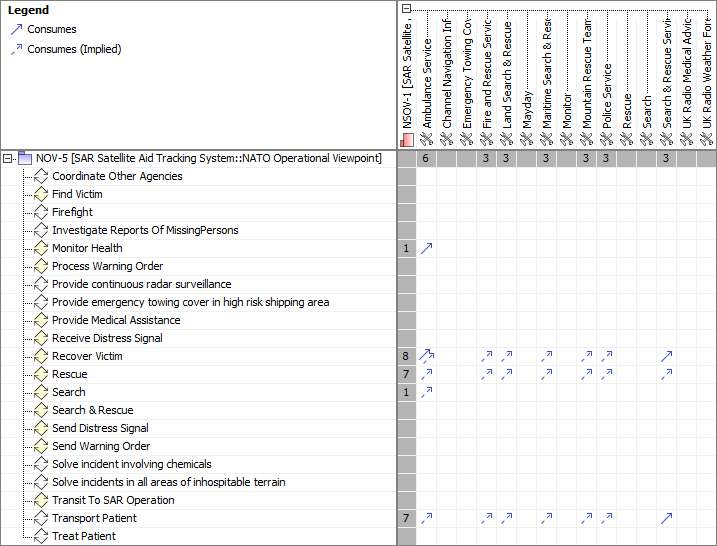Click the Ambulance Service column service icon

click(x=426, y=139)
